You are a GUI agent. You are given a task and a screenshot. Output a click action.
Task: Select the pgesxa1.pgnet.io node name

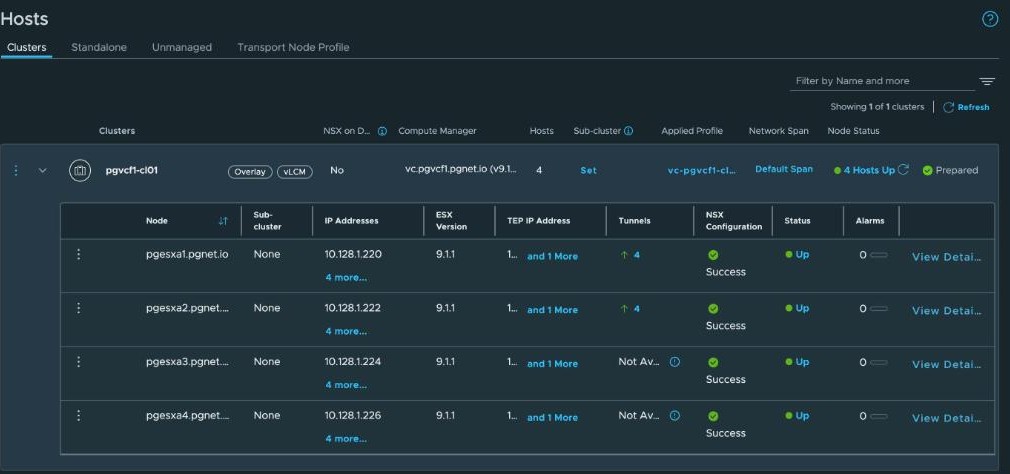point(187,254)
